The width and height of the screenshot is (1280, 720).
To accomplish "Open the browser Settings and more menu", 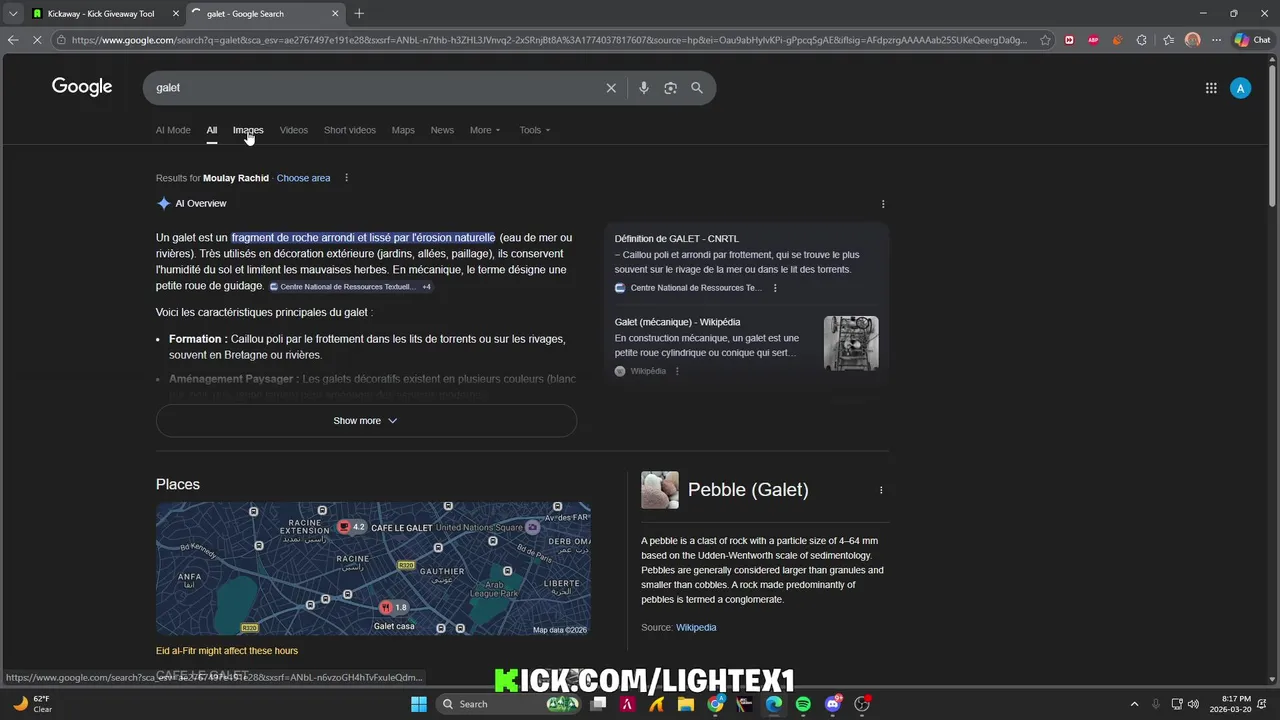I will pos(1216,40).
